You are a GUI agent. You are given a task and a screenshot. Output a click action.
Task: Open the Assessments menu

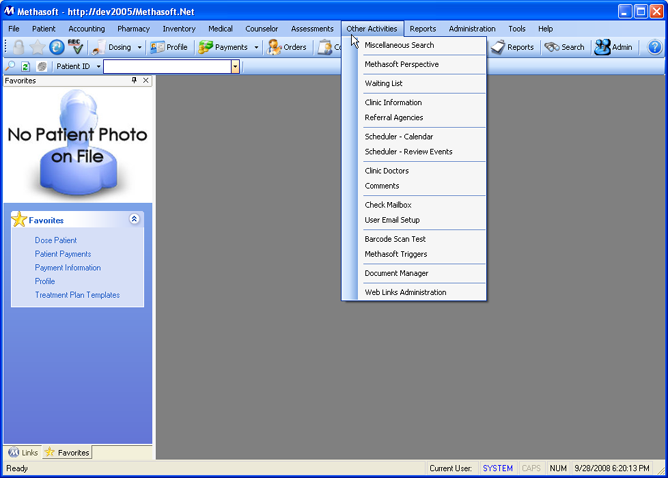click(x=312, y=29)
